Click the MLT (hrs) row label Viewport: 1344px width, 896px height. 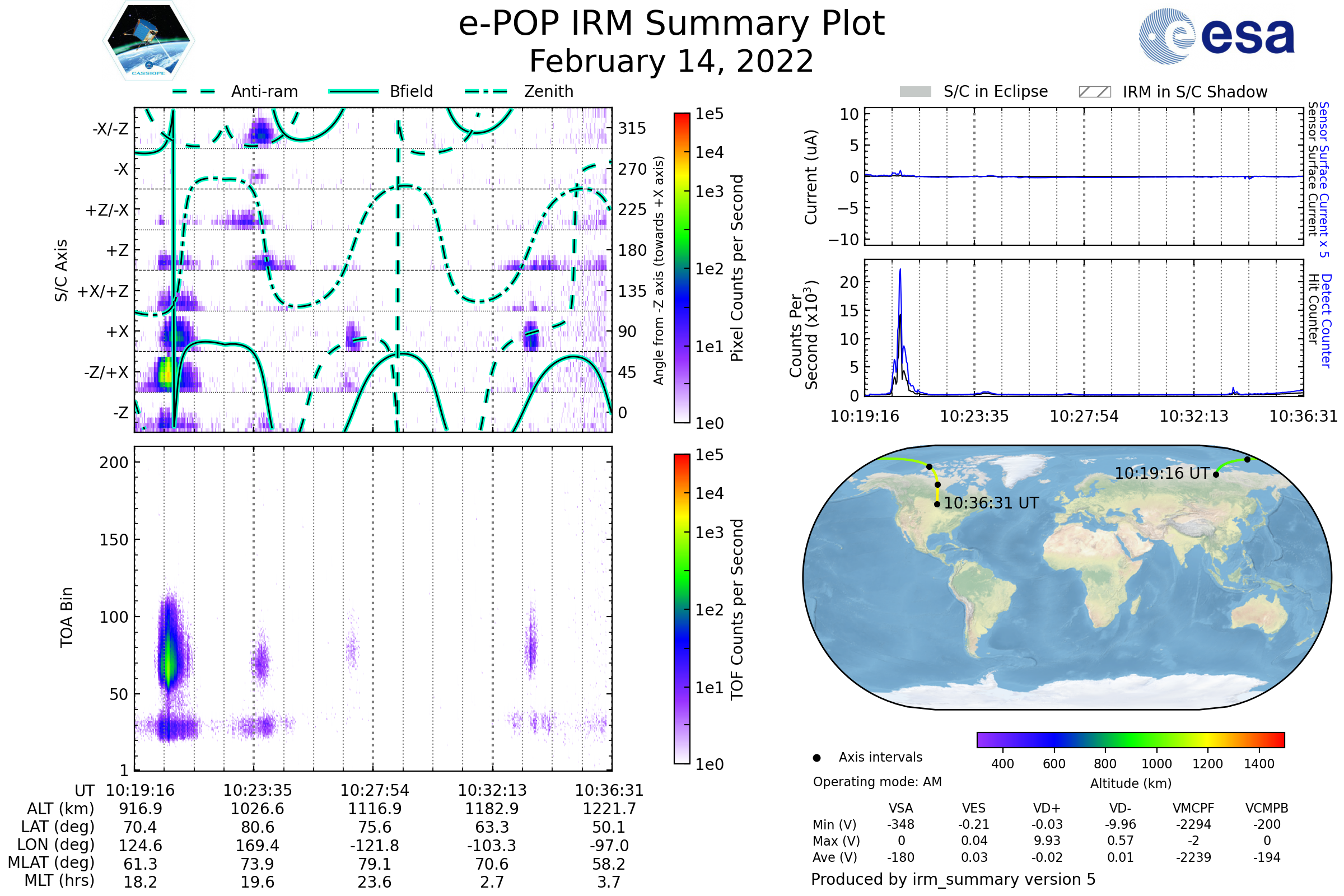59,880
